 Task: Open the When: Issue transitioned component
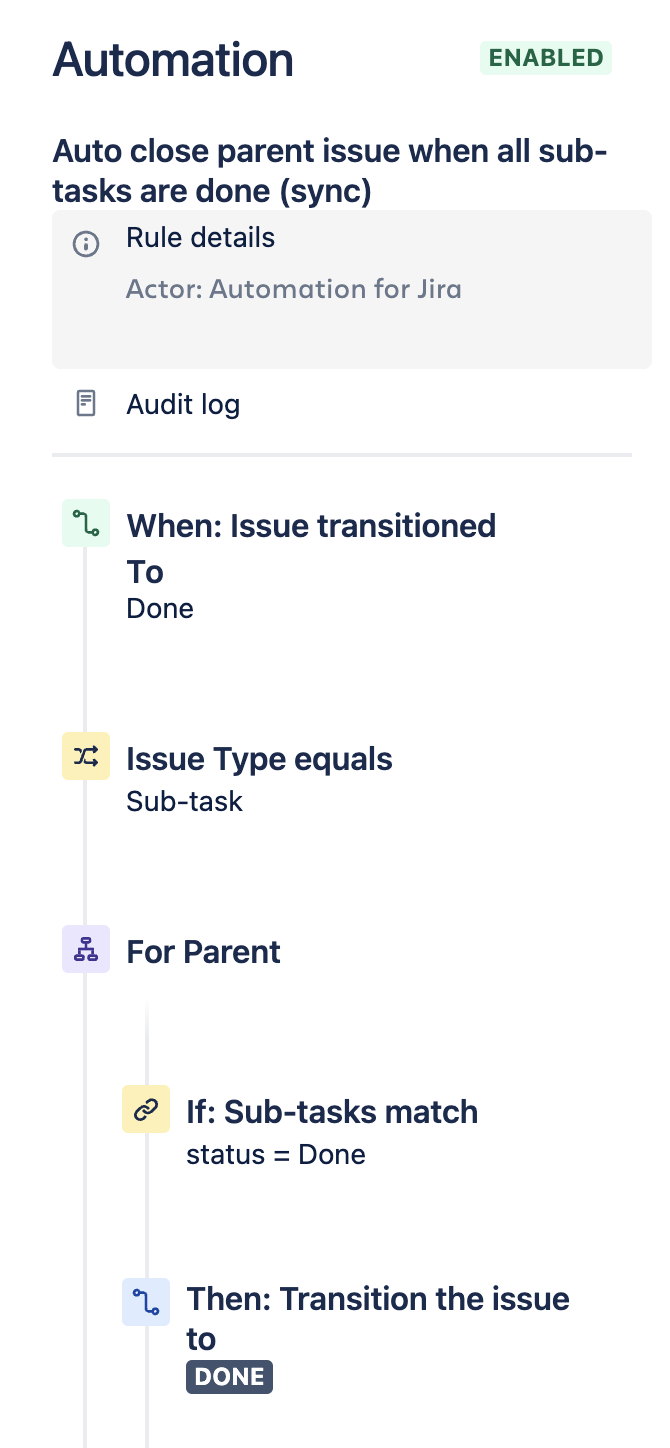click(311, 566)
